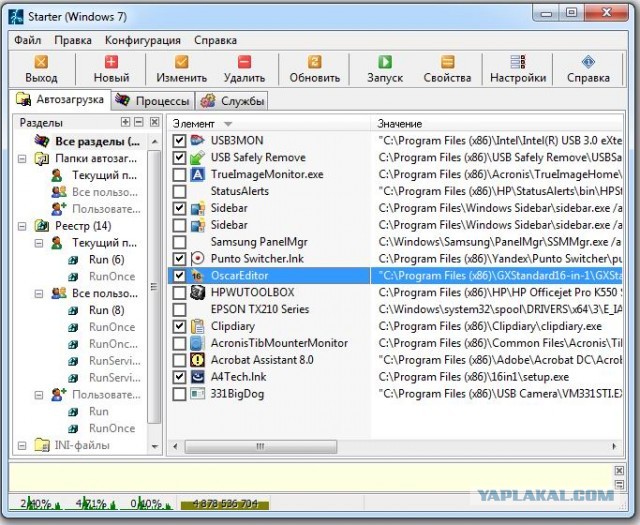
Task: Click the memory usage bar in status bar
Action: 225,504
